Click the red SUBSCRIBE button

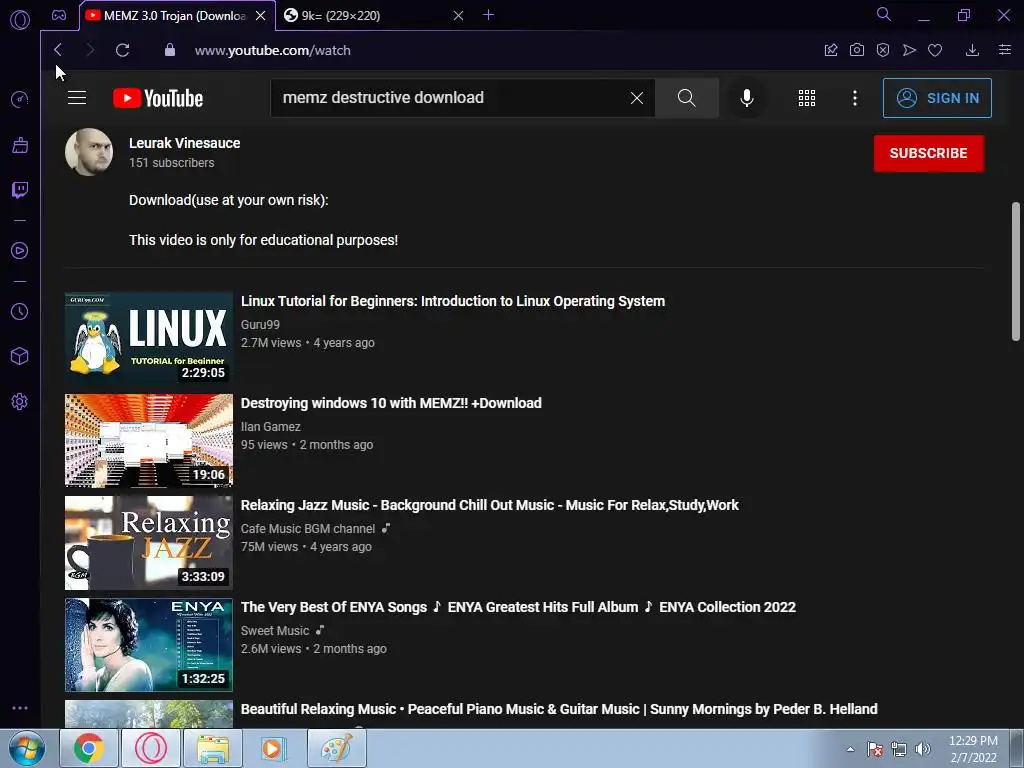[x=929, y=153]
